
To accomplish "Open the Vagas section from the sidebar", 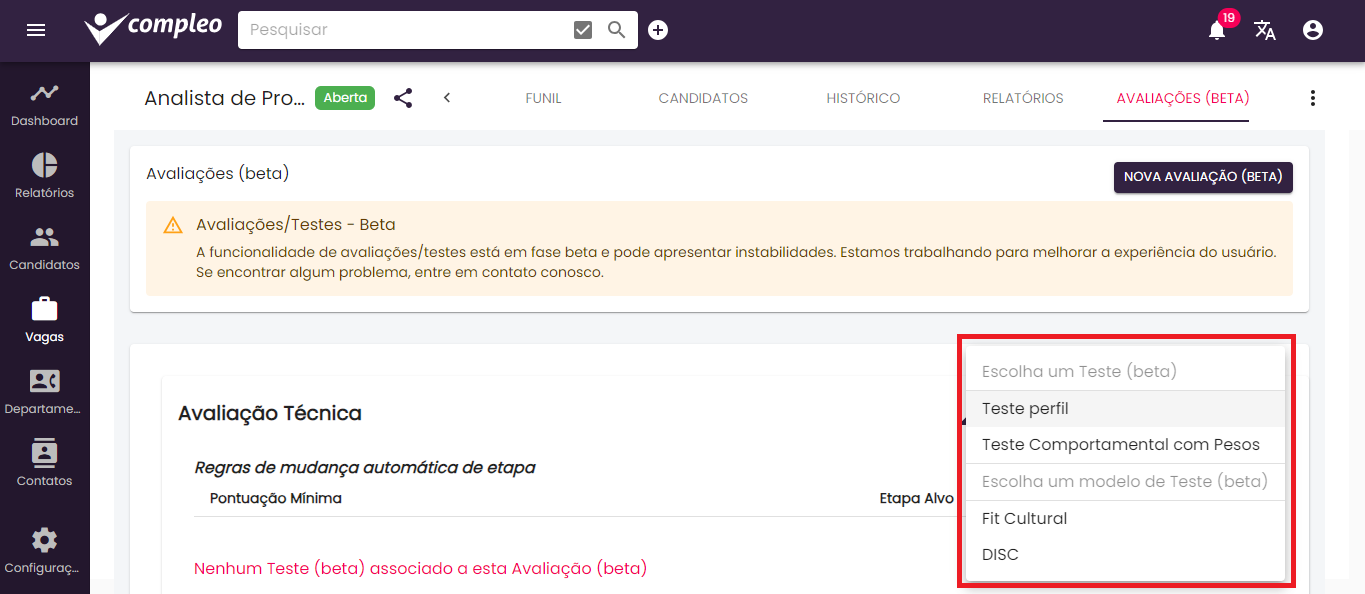I will point(44,320).
